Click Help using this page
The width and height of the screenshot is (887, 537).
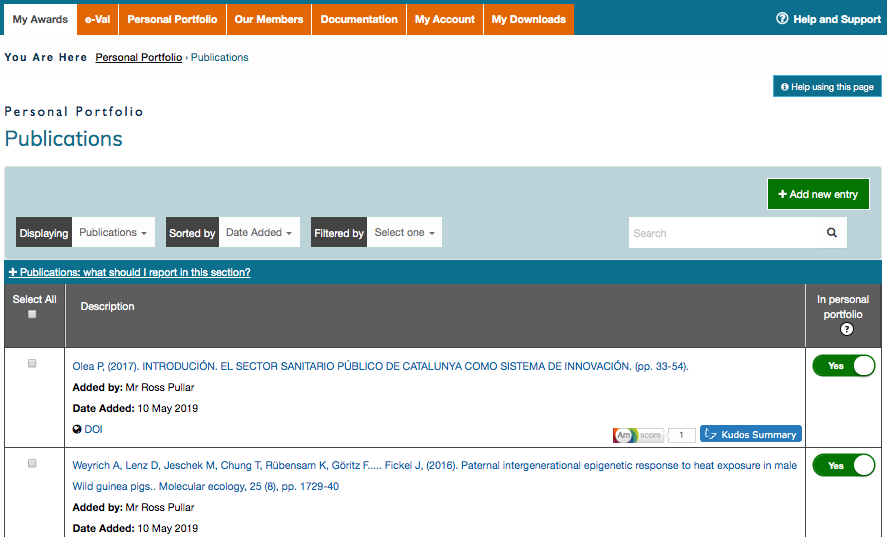[827, 87]
